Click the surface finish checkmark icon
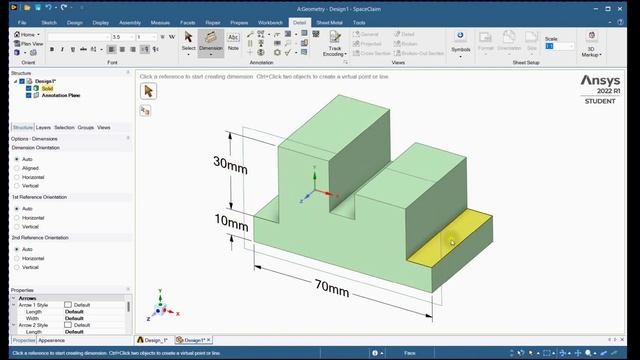The width and height of the screenshot is (640, 360). (x=288, y=52)
